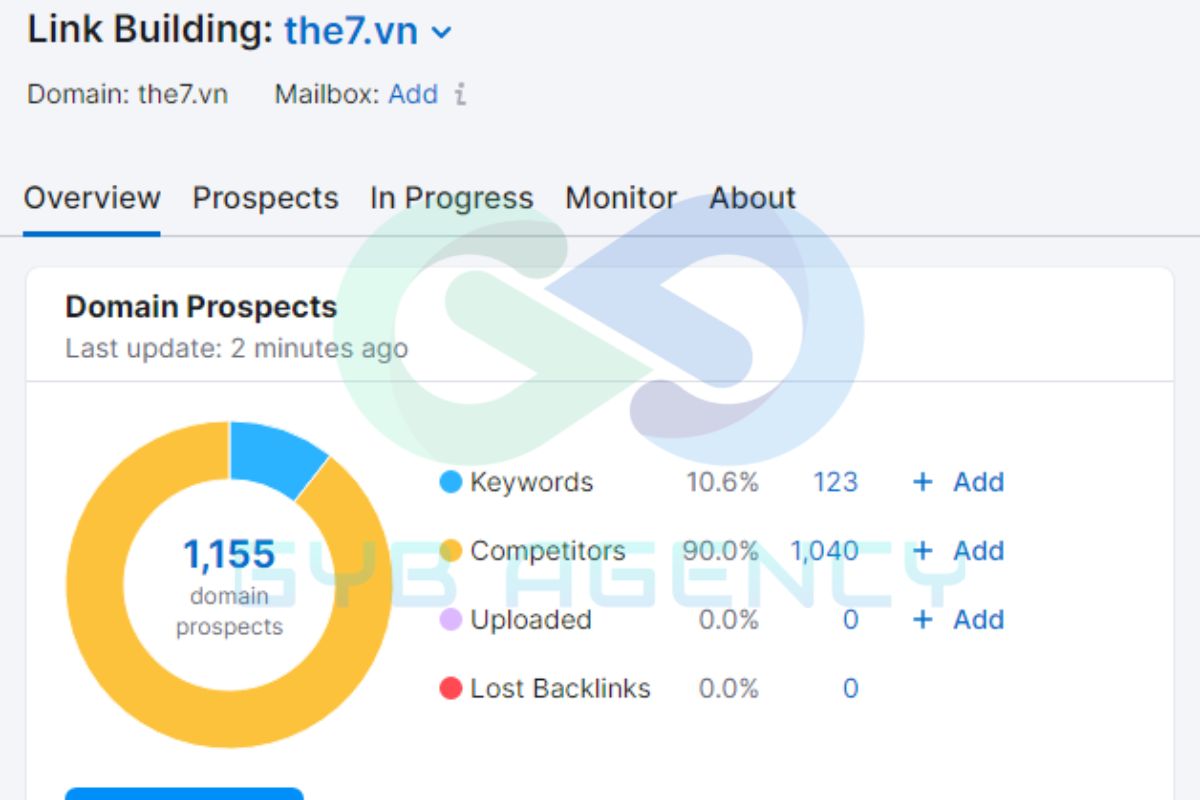This screenshot has height=800, width=1200.
Task: Switch to the Overview tab
Action: pos(92,198)
